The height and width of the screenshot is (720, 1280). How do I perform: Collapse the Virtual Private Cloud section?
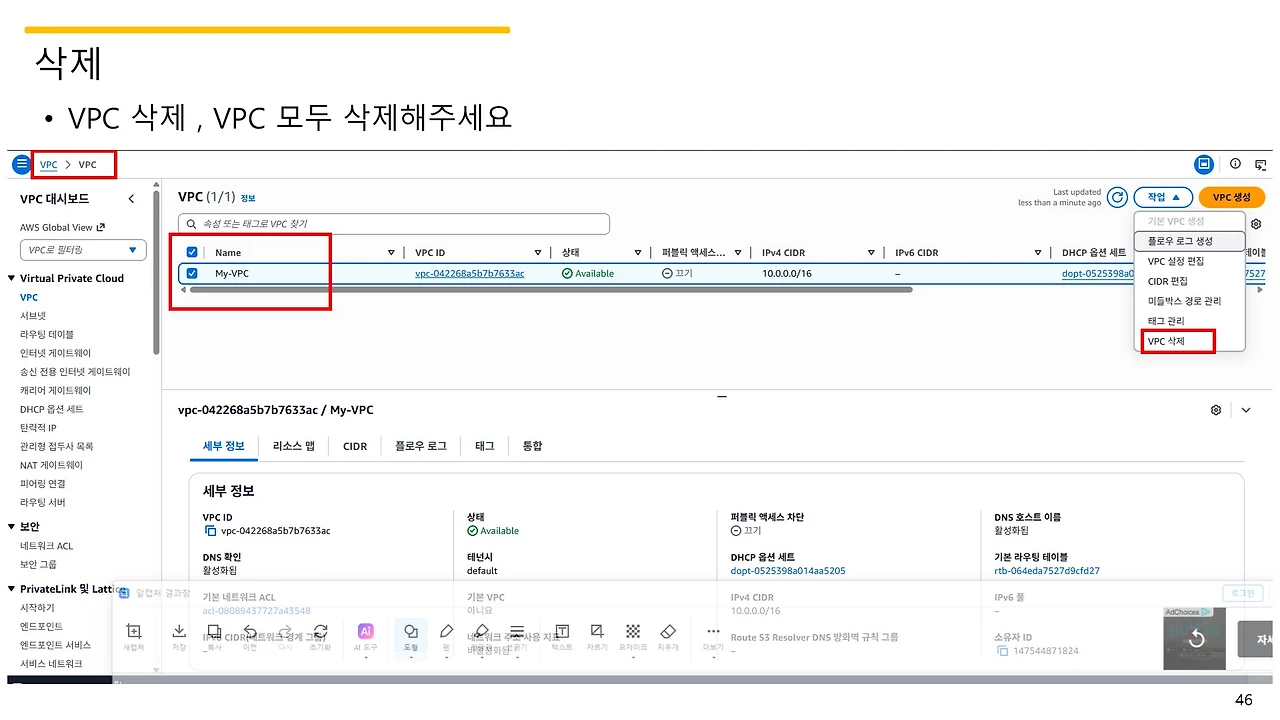point(11,278)
